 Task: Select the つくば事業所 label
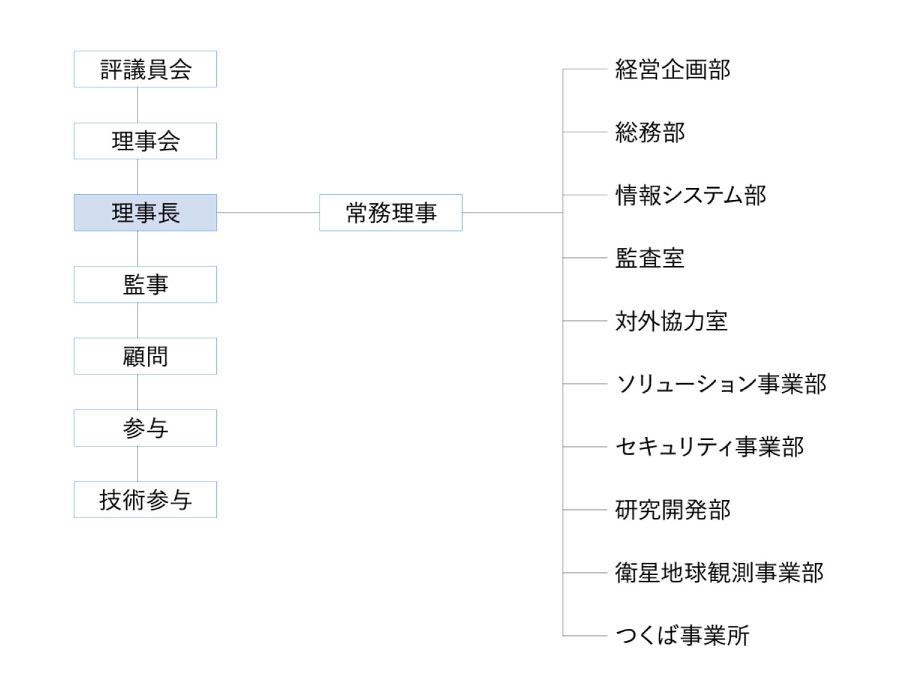pos(682,635)
